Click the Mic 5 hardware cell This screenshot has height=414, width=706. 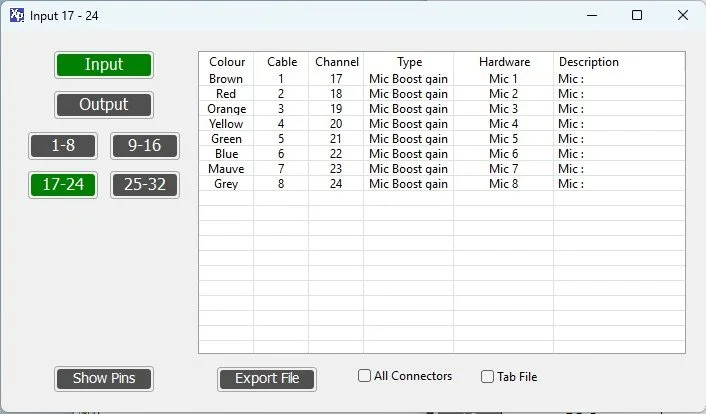click(x=503, y=139)
